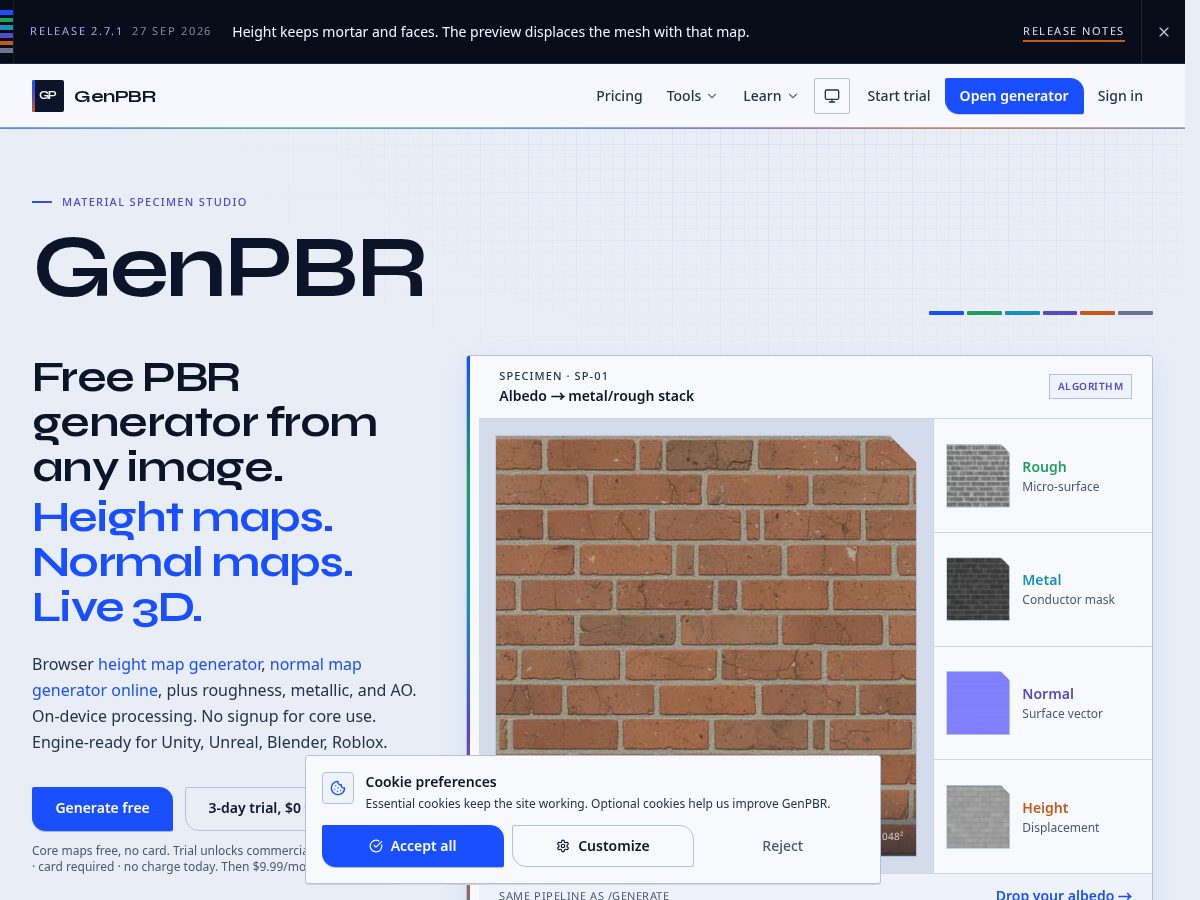1200x900 pixels.
Task: Open the Tools dropdown menu
Action: pyautogui.click(x=692, y=96)
